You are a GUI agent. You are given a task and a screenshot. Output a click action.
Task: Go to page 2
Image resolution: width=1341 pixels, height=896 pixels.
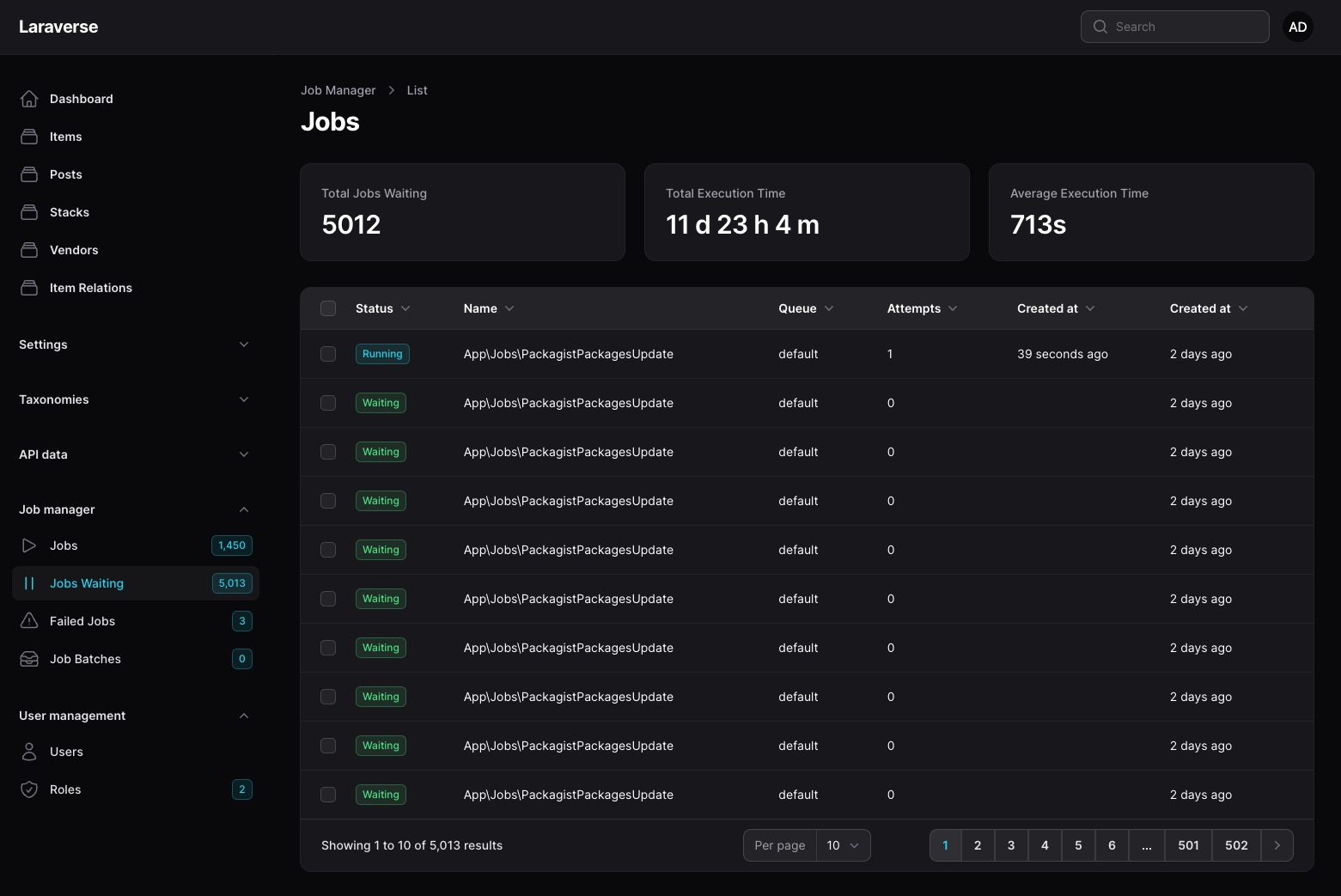978,845
